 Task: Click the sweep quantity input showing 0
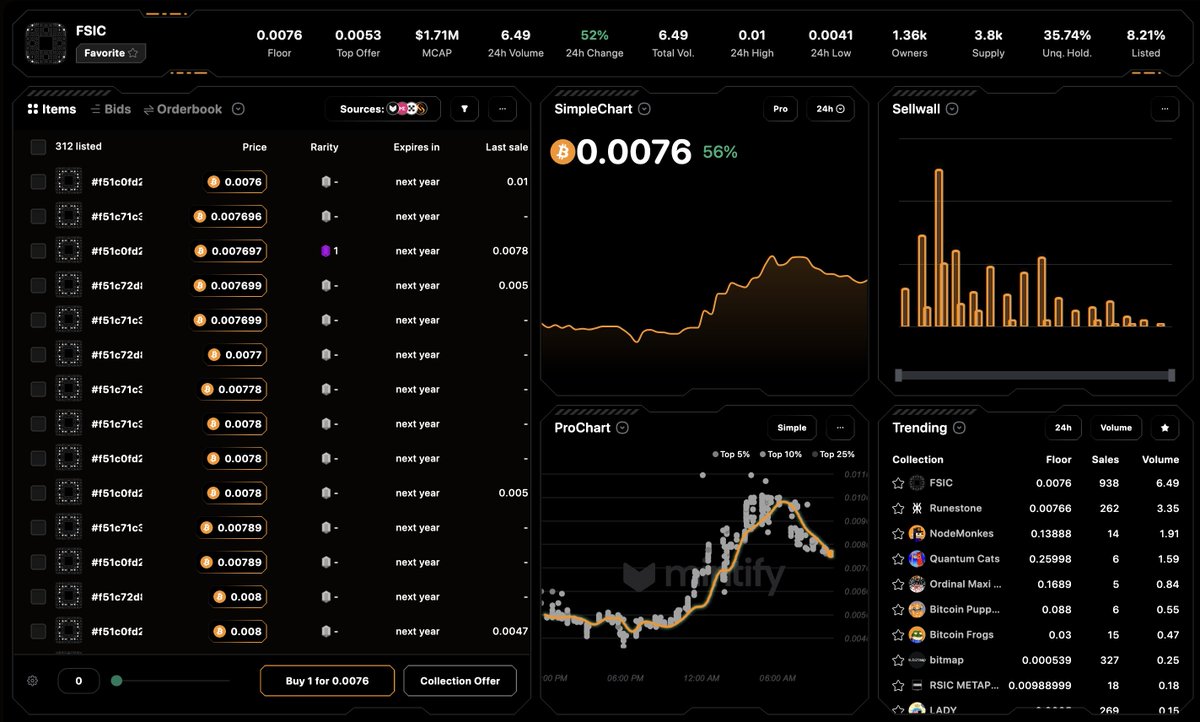(78, 681)
